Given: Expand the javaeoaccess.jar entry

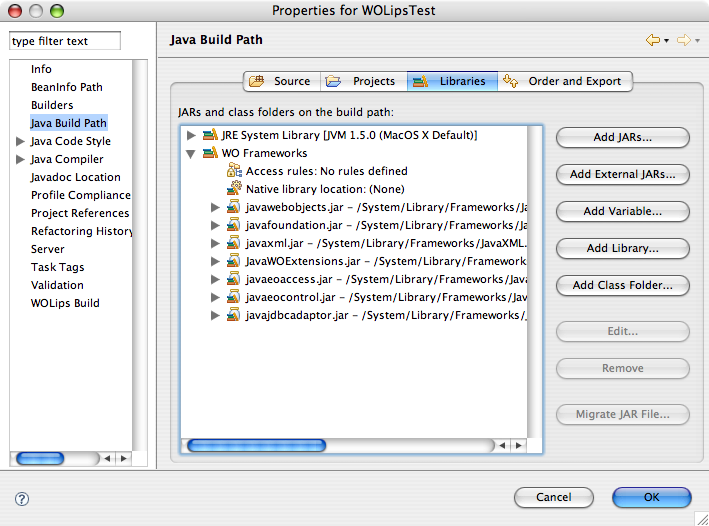Looking at the screenshot, I should click(x=215, y=280).
